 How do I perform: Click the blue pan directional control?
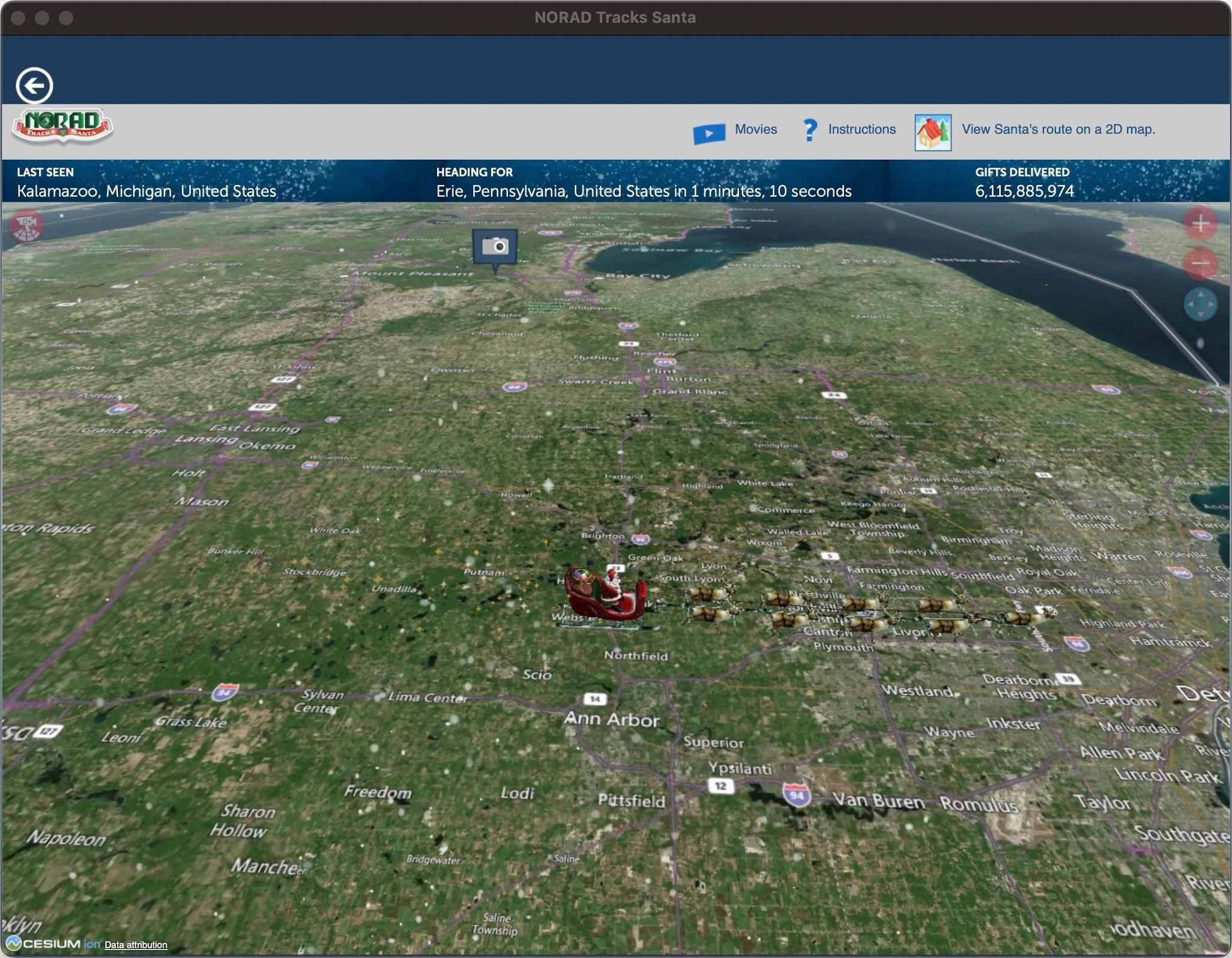[x=1200, y=304]
